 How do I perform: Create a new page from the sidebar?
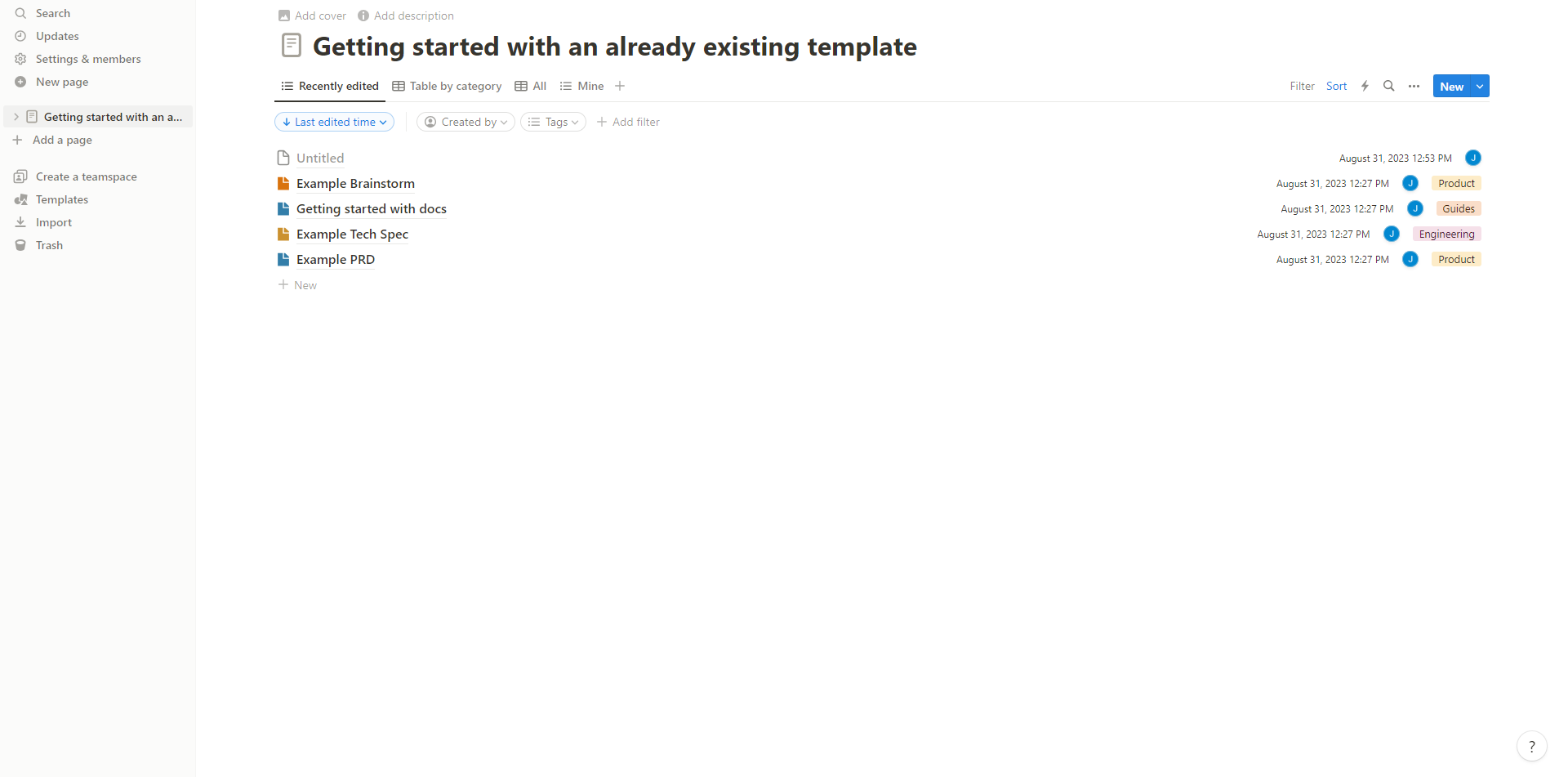[61, 82]
